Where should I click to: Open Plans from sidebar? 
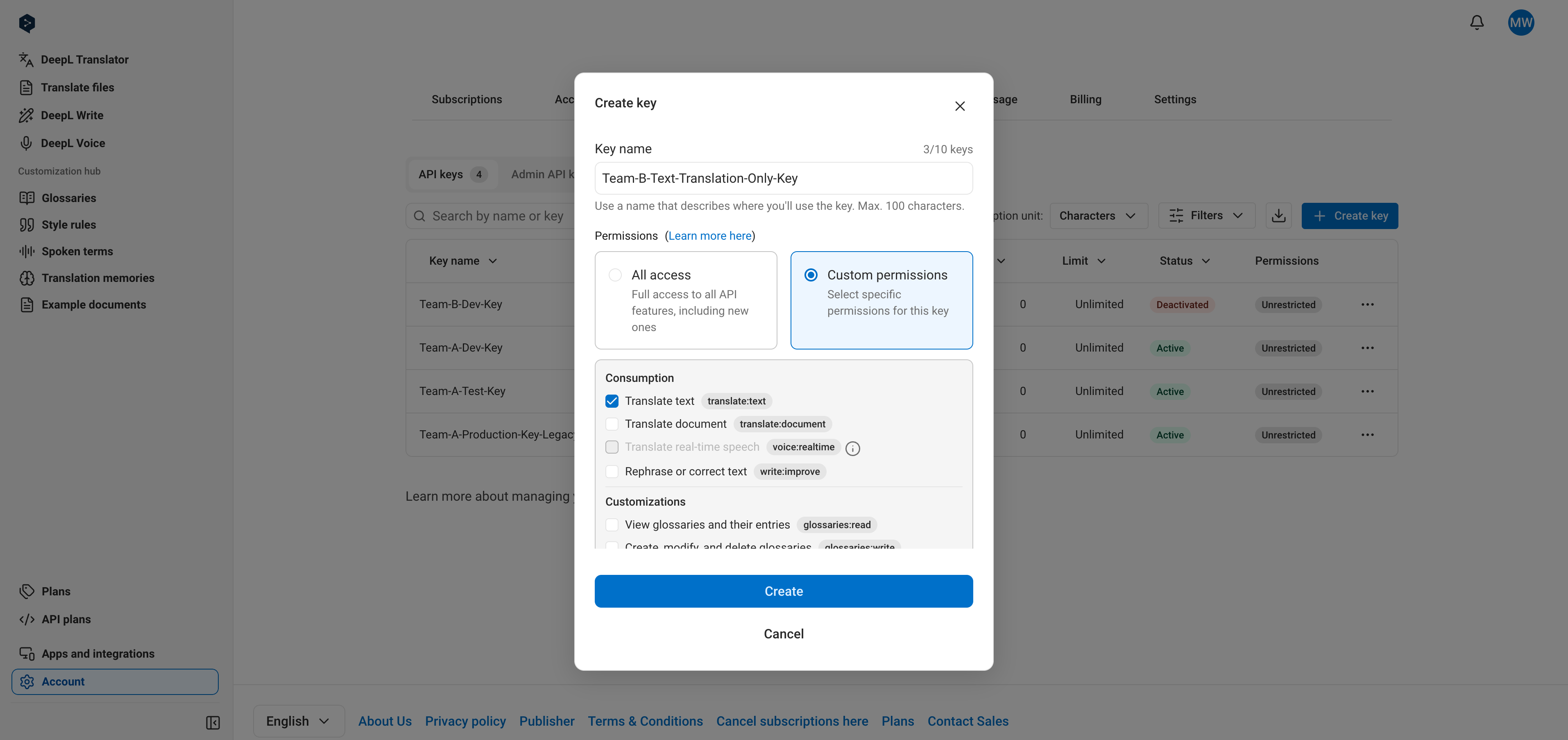pos(44,591)
